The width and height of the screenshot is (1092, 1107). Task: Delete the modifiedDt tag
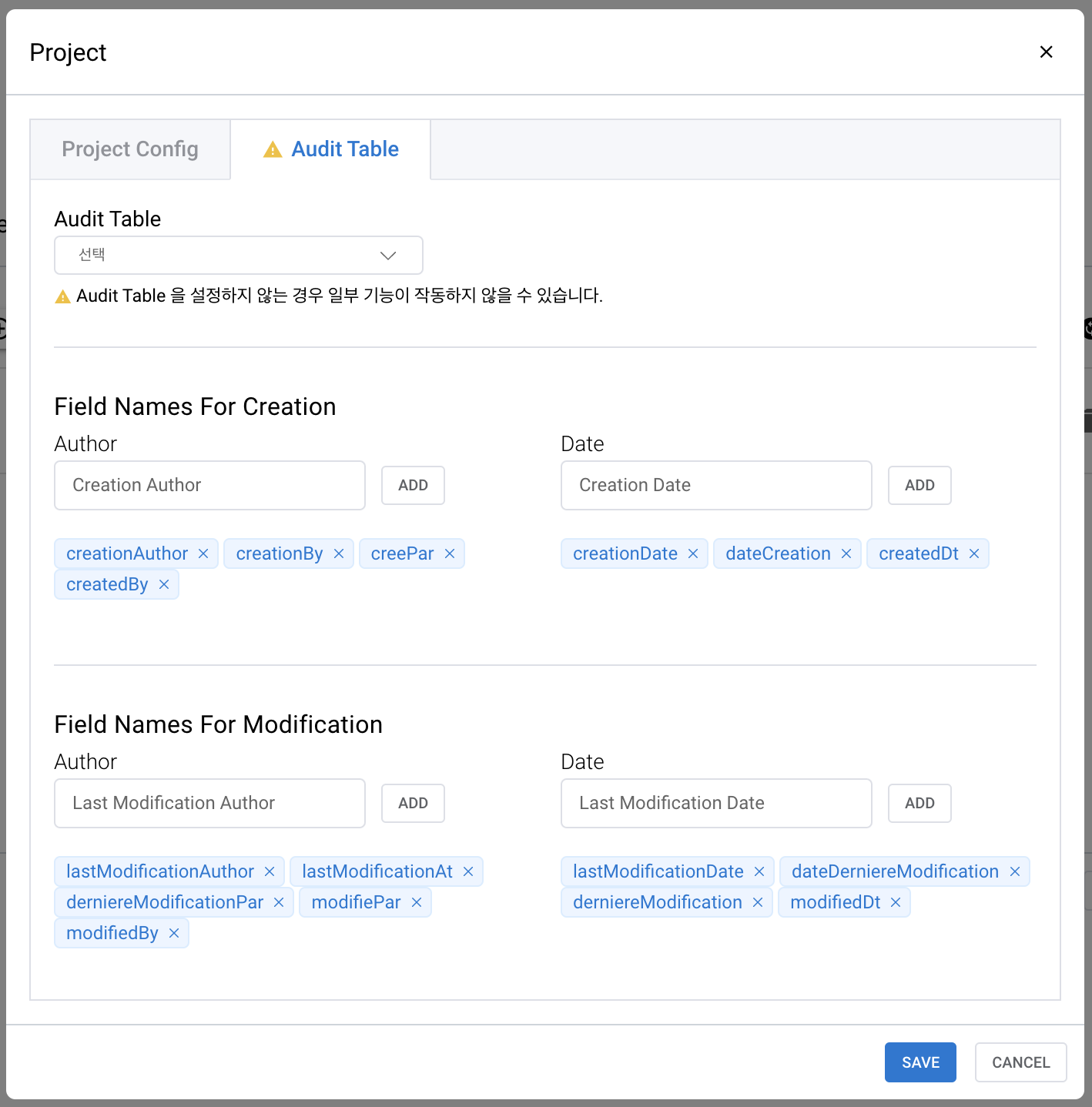(x=896, y=902)
